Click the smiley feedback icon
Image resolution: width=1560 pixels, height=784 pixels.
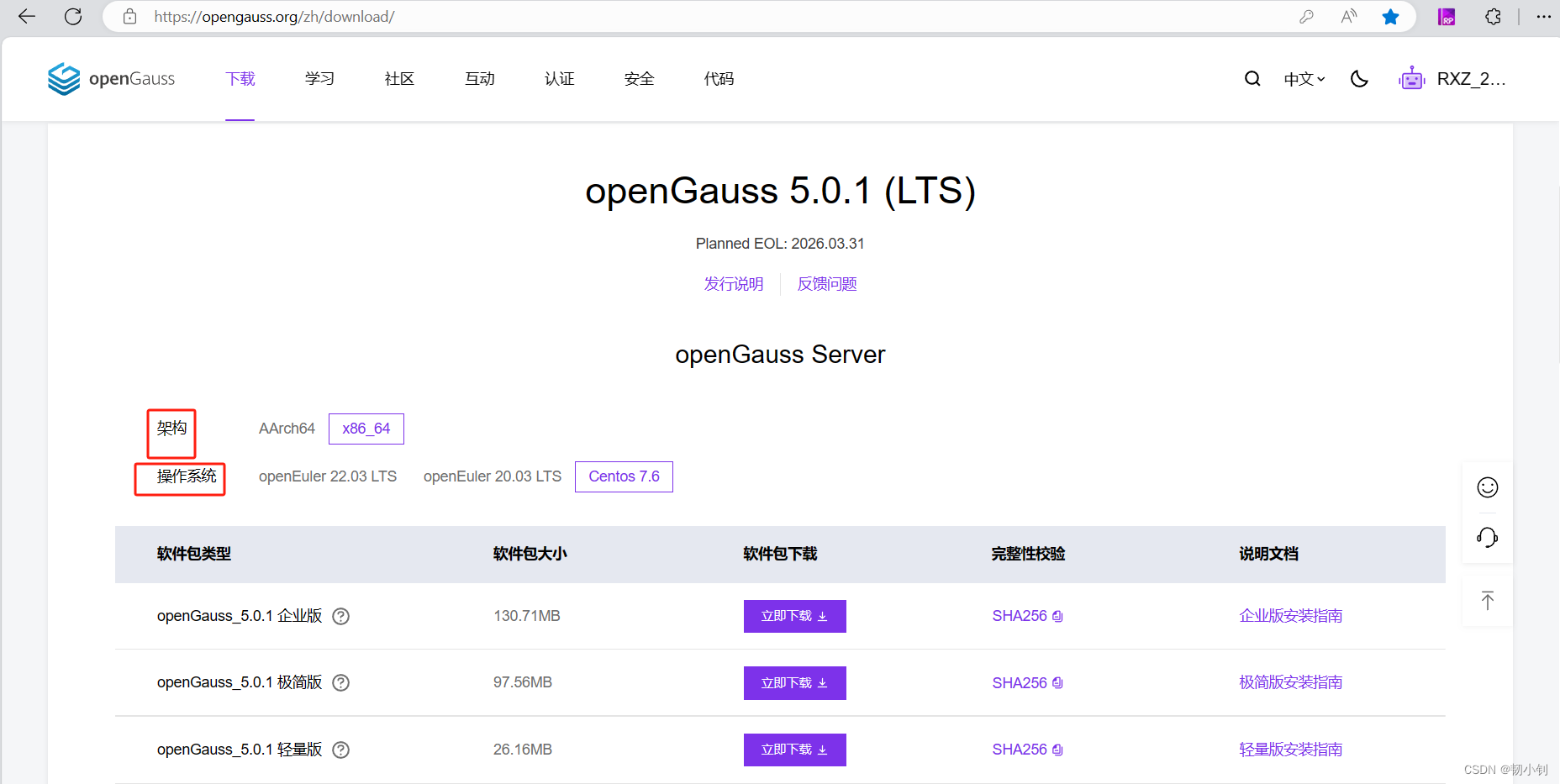click(x=1486, y=487)
